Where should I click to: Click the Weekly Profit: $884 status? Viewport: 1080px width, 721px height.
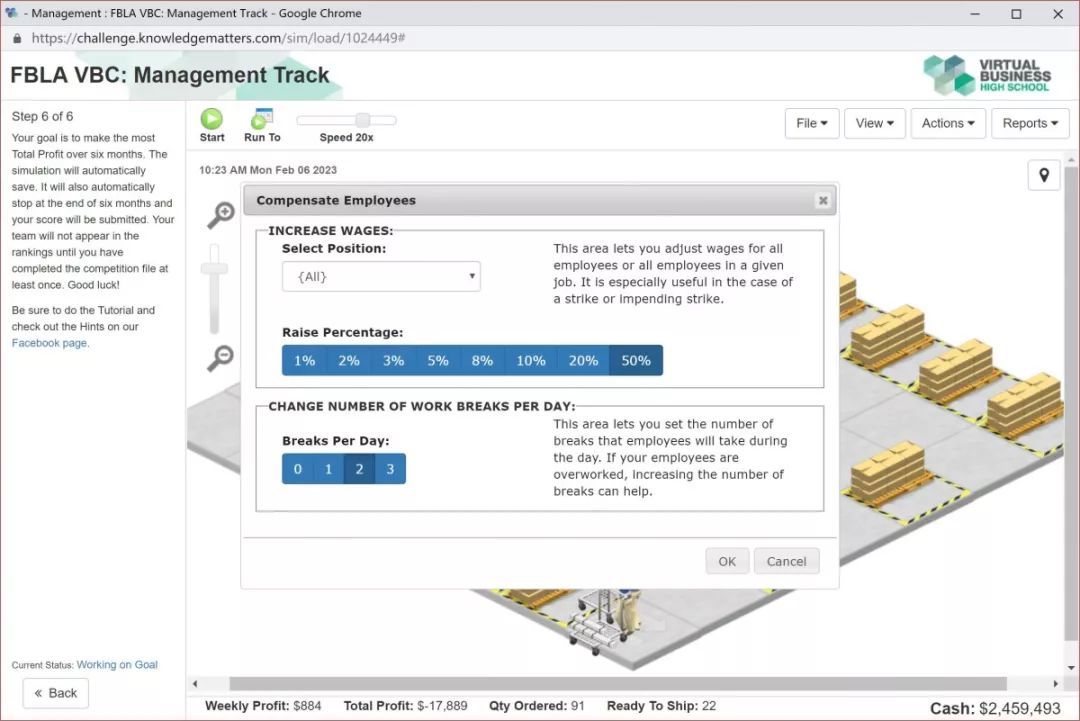click(263, 706)
